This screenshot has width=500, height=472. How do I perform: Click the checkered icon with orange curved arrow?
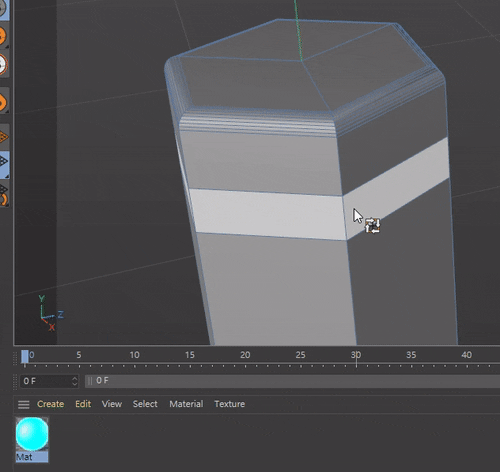[x=3, y=194]
